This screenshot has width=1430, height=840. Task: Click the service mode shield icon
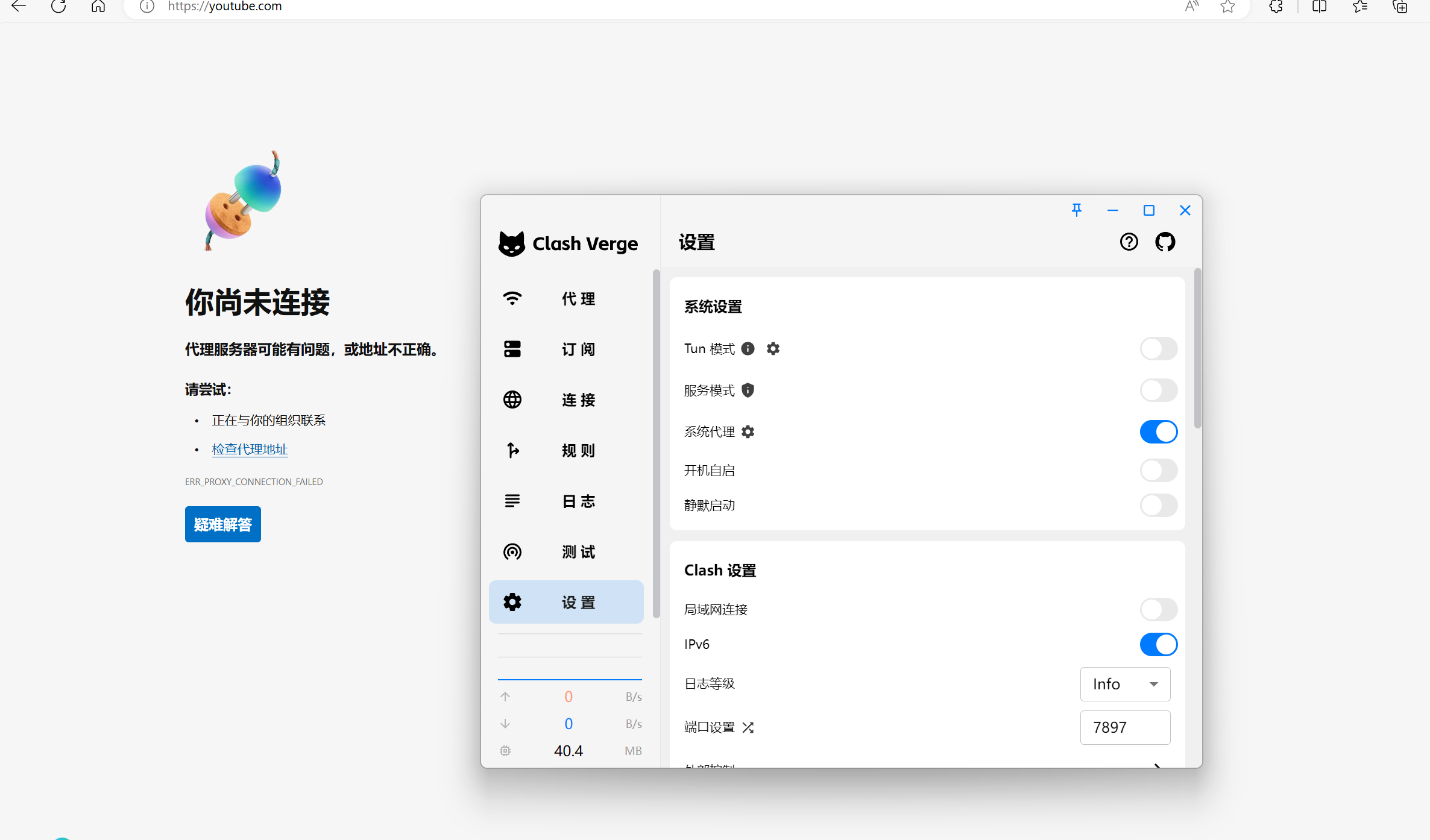748,390
